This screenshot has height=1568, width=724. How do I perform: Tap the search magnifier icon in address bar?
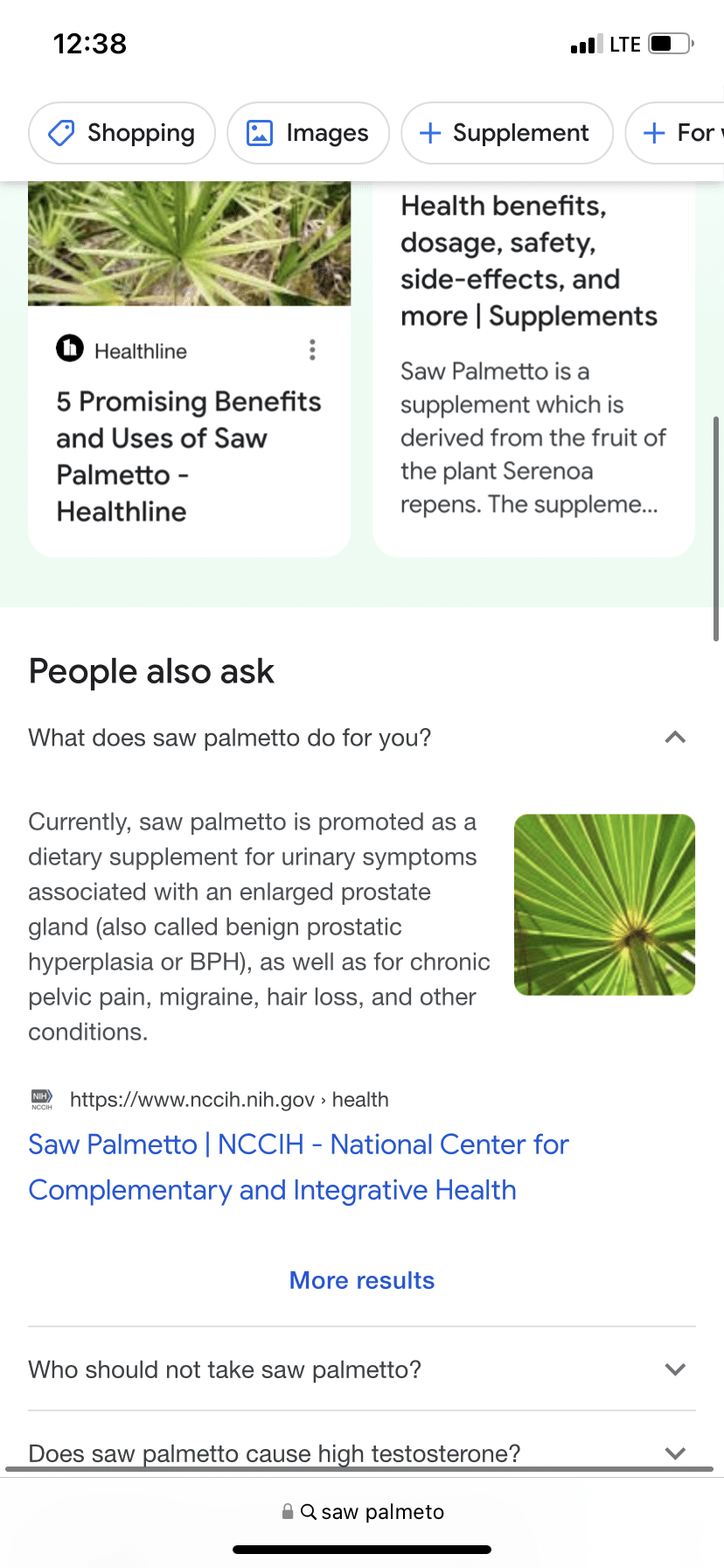308,1511
